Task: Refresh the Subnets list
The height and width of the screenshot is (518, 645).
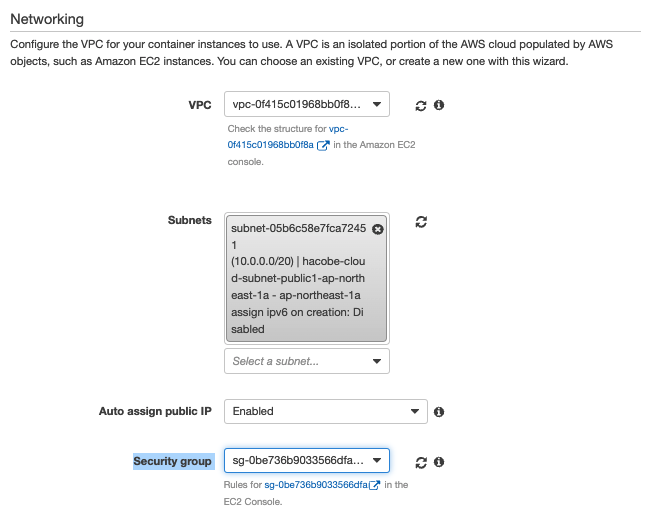Action: 421,222
